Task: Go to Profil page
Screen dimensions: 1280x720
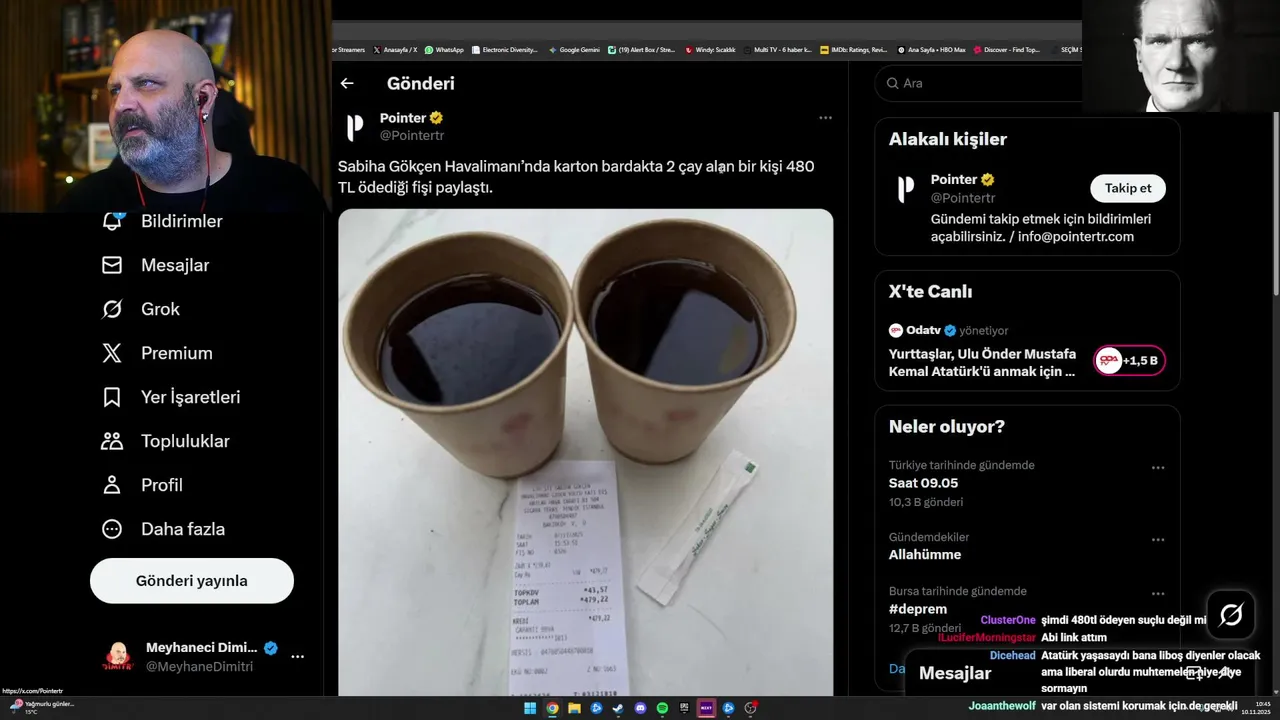Action: (x=142, y=485)
